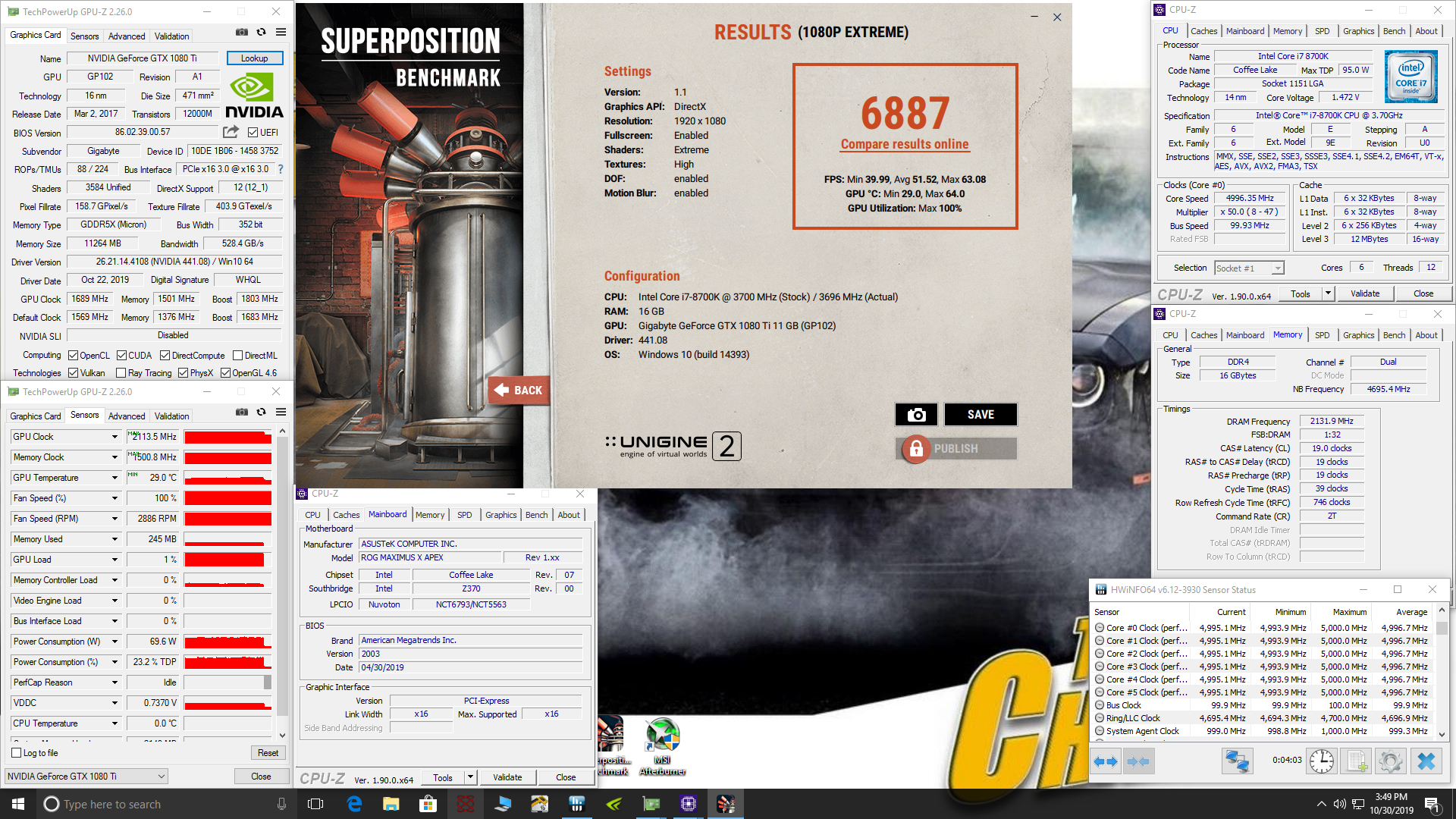
Task: Open the Tools dropdown arrow in Mainboard CPU-Z window
Action: pyautogui.click(x=470, y=777)
